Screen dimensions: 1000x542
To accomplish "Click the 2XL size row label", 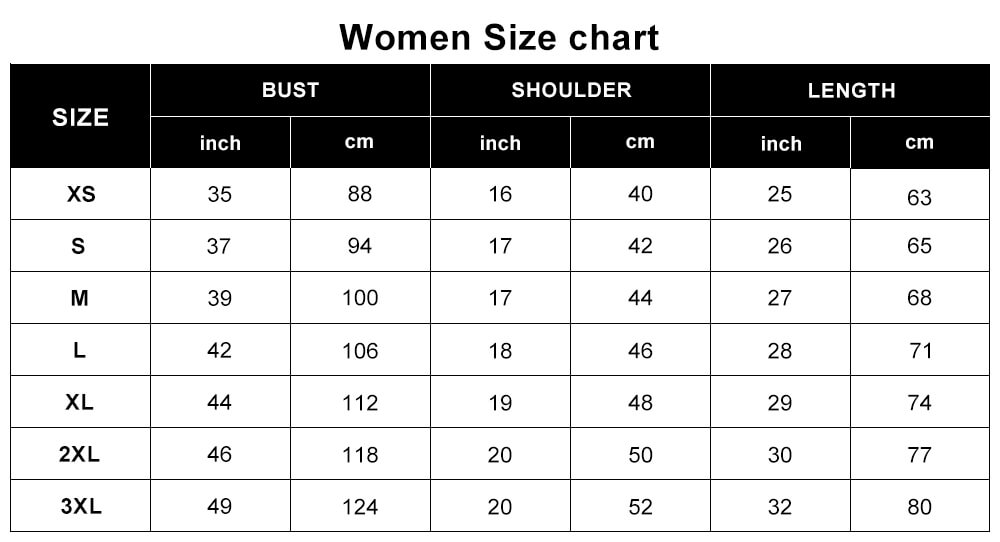I will coord(80,454).
